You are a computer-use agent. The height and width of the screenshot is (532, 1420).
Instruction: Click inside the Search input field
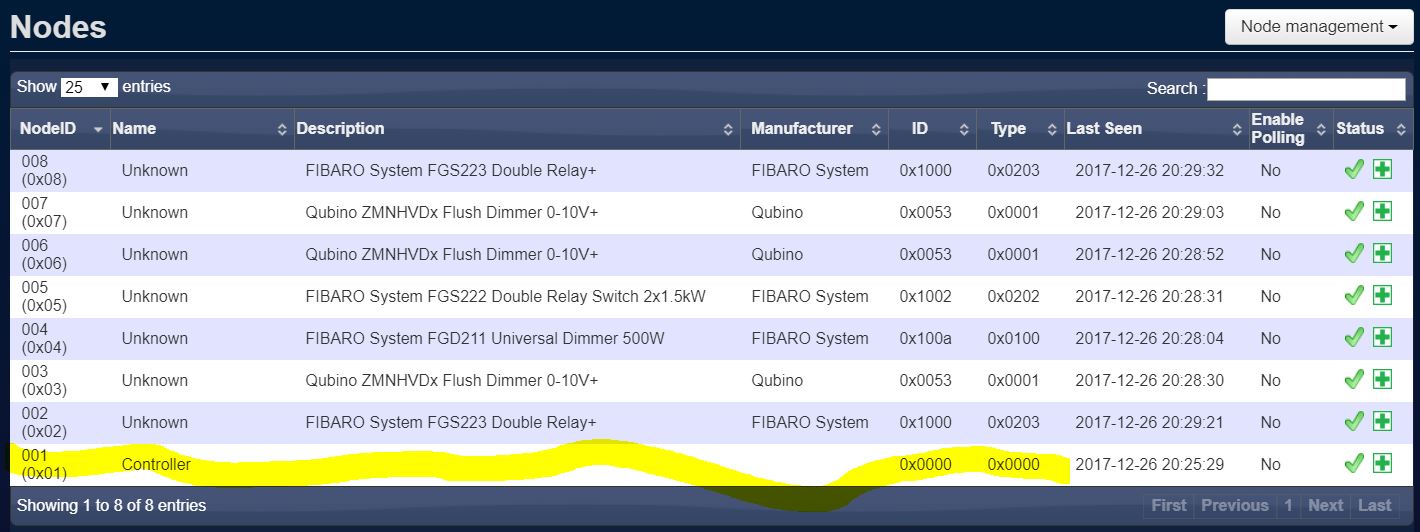pos(1306,89)
